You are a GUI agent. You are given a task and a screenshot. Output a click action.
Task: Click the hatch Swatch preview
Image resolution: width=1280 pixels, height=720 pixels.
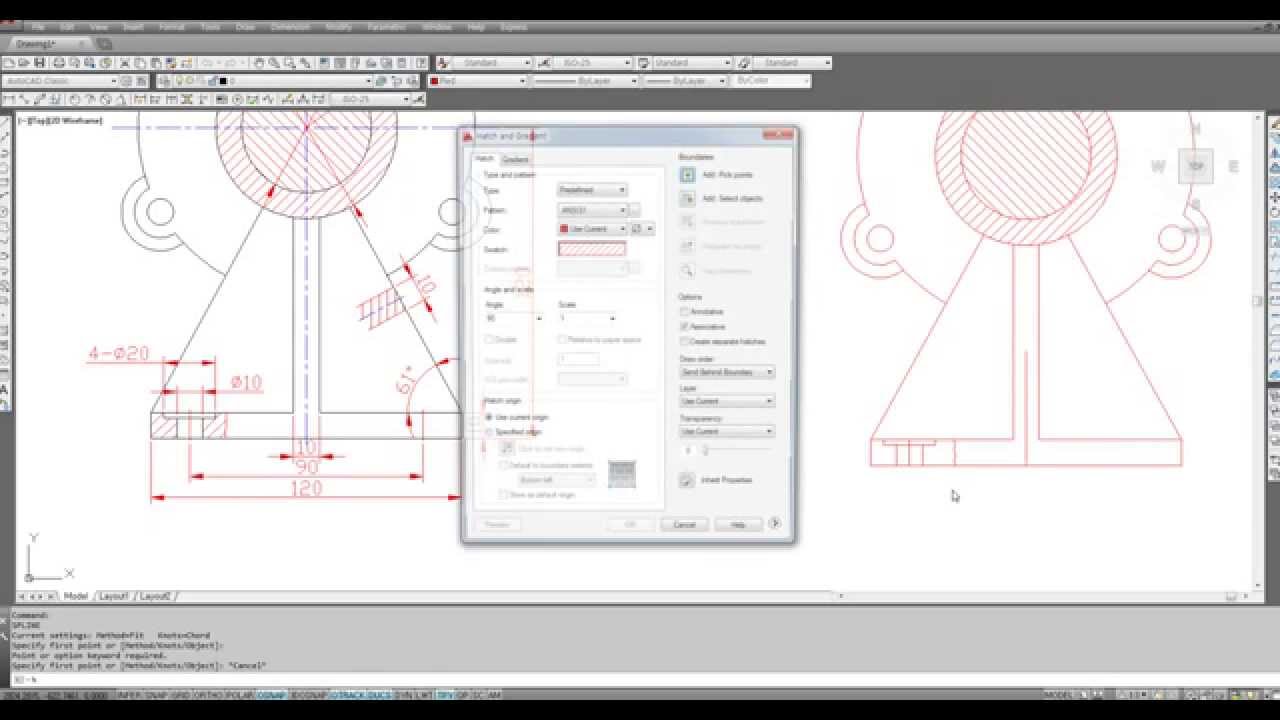click(592, 249)
